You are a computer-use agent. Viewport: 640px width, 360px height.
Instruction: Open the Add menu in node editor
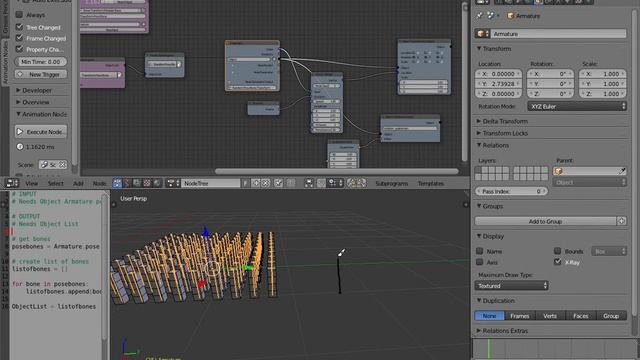78,184
